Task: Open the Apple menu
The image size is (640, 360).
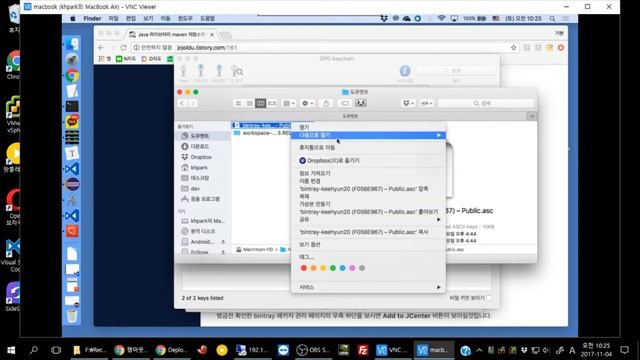Action: click(x=73, y=18)
